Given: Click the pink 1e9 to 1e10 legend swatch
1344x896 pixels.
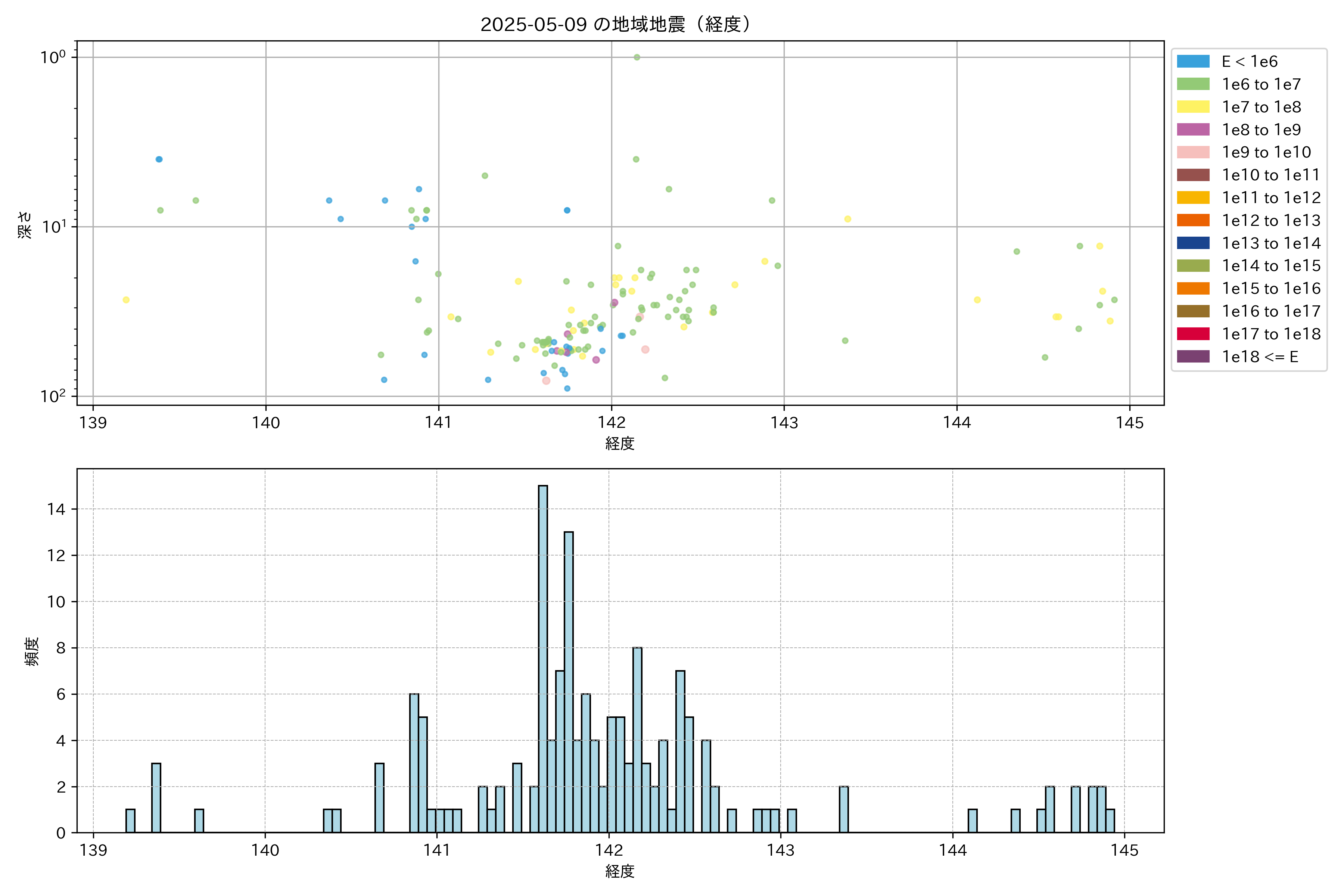Looking at the screenshot, I should (x=1193, y=152).
